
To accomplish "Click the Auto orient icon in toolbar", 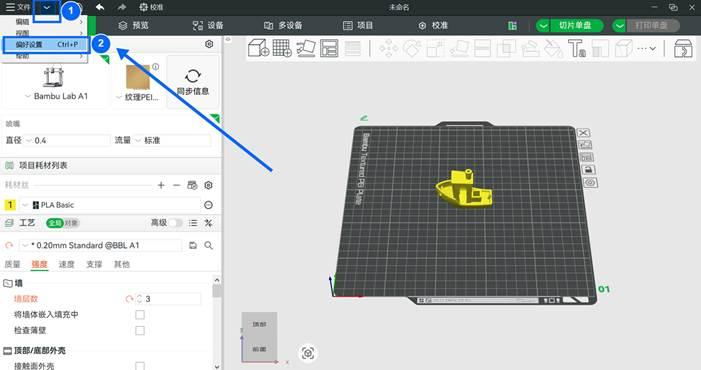I will (306, 48).
